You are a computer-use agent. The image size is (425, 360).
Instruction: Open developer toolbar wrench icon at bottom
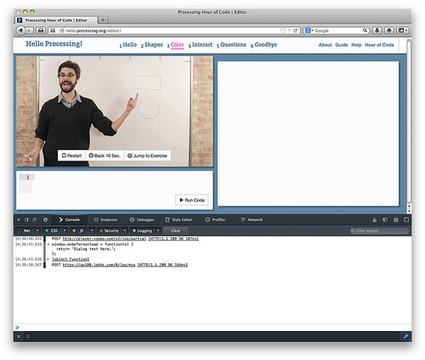point(406,336)
